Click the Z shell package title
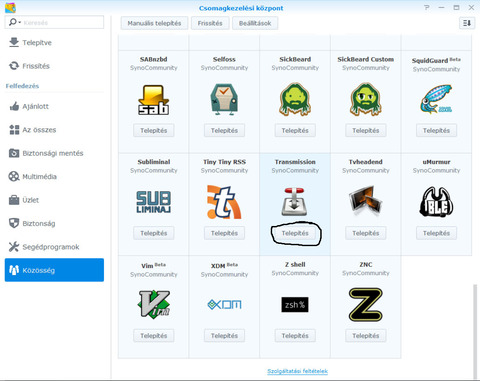The width and height of the screenshot is (480, 381). 295,265
